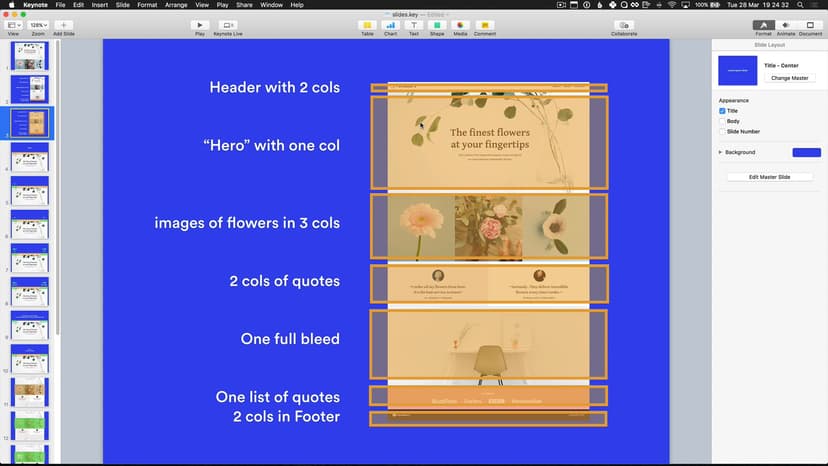Add a Text box
Viewport: 828px width, 466px height.
point(414,24)
